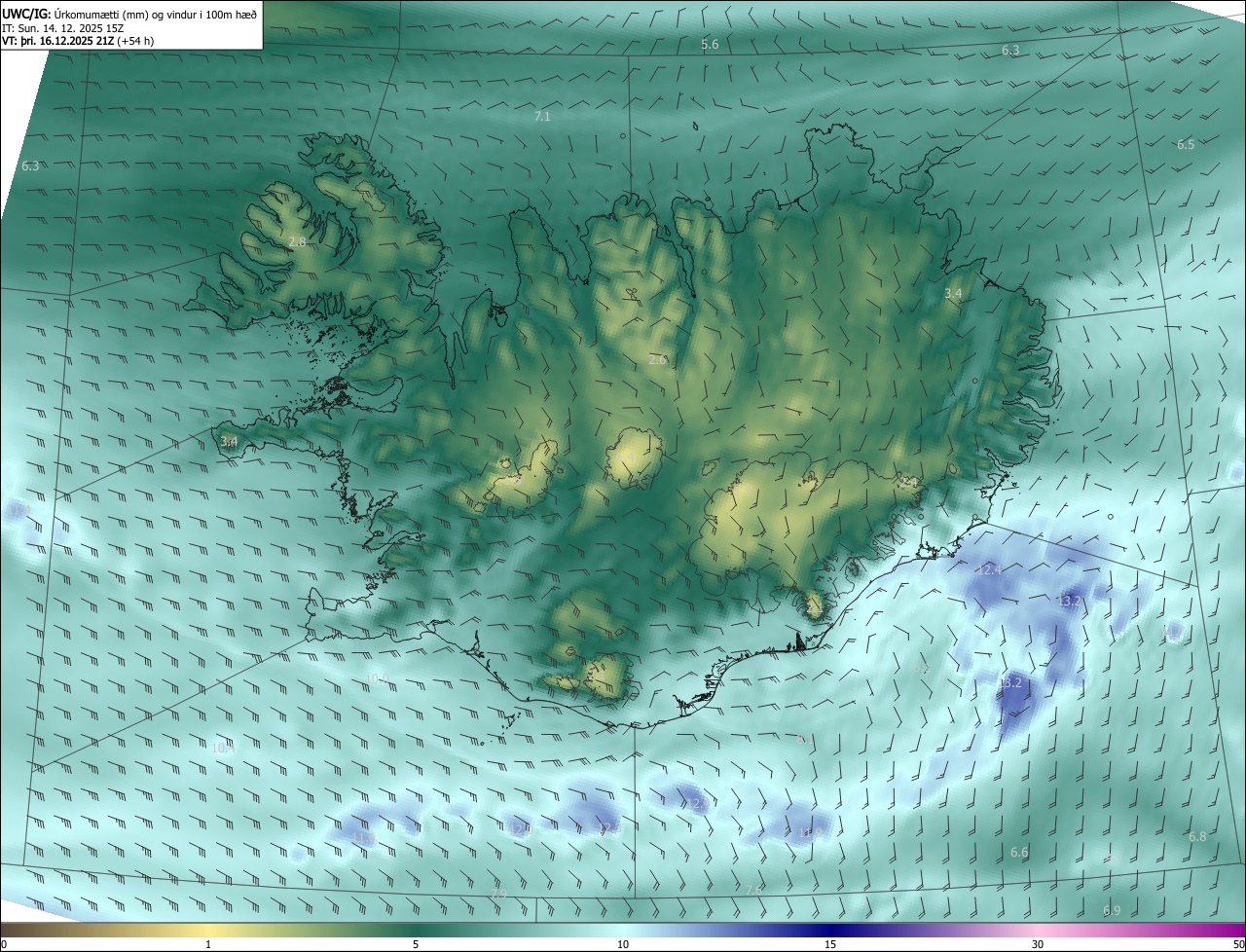
Task: Click the 0 tick label on the colour scale
Action: (x=4, y=945)
